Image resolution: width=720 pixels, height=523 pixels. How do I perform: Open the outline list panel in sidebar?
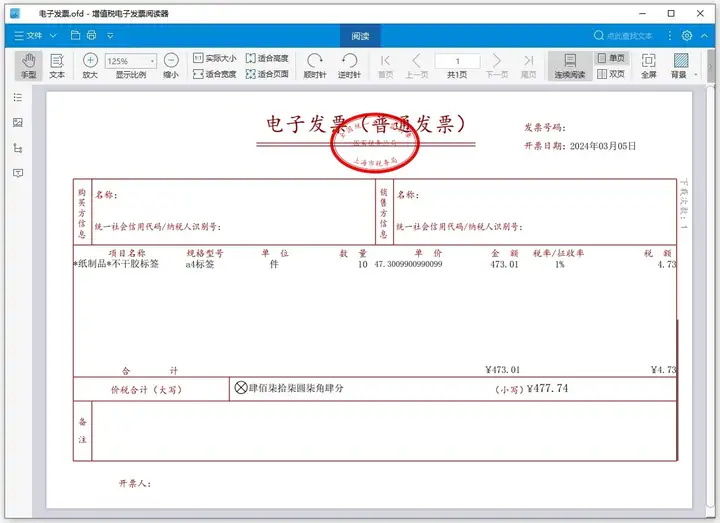coord(18,97)
